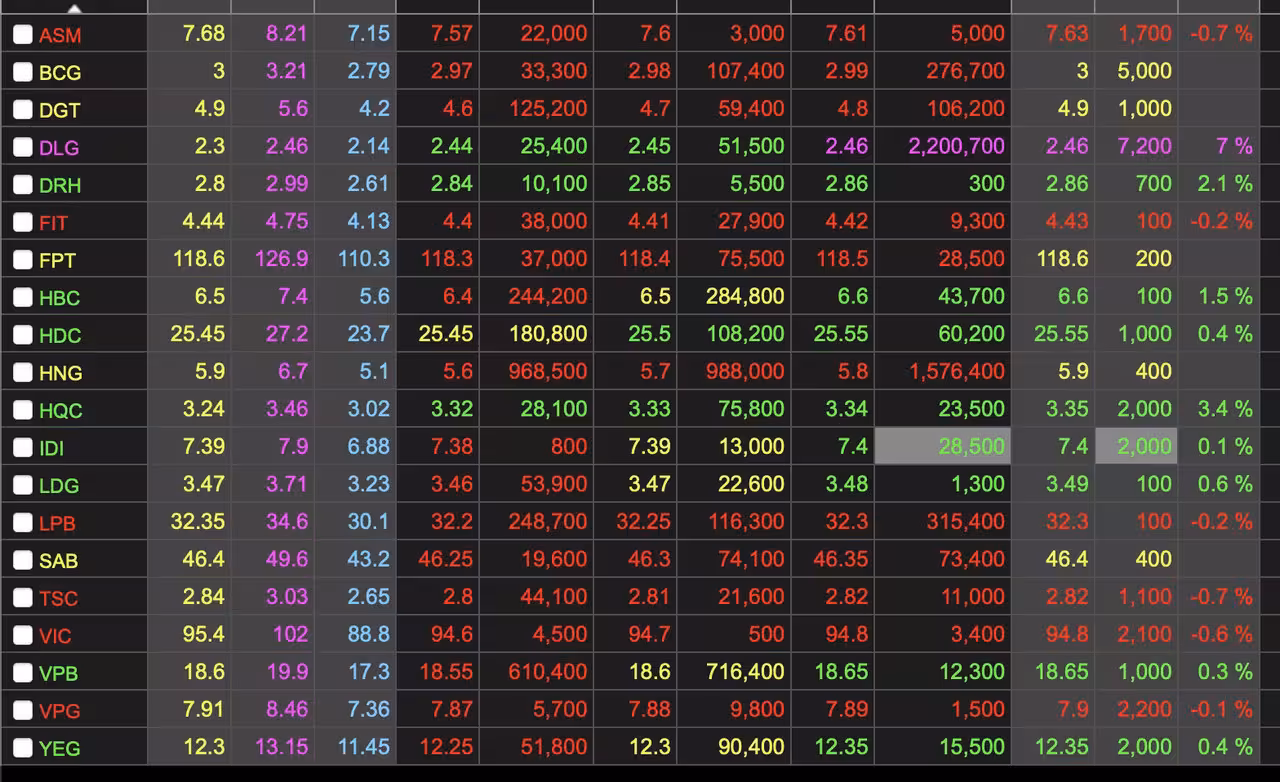Viewport: 1280px width, 782px height.
Task: Select the DGT row checkbox
Action: click(23, 110)
